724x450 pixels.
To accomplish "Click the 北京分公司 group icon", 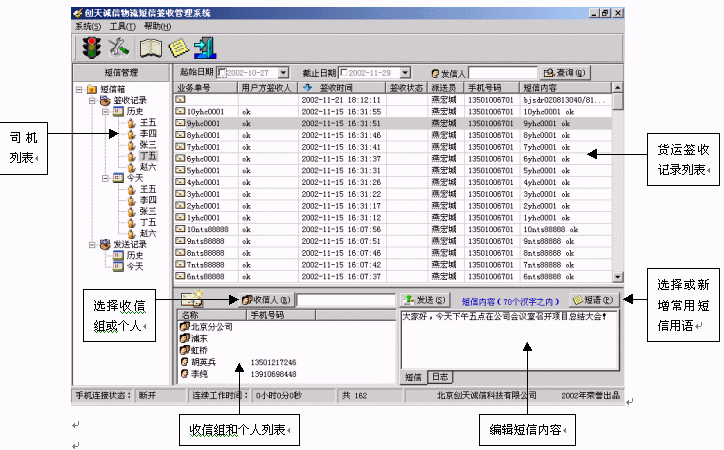I will [x=183, y=326].
